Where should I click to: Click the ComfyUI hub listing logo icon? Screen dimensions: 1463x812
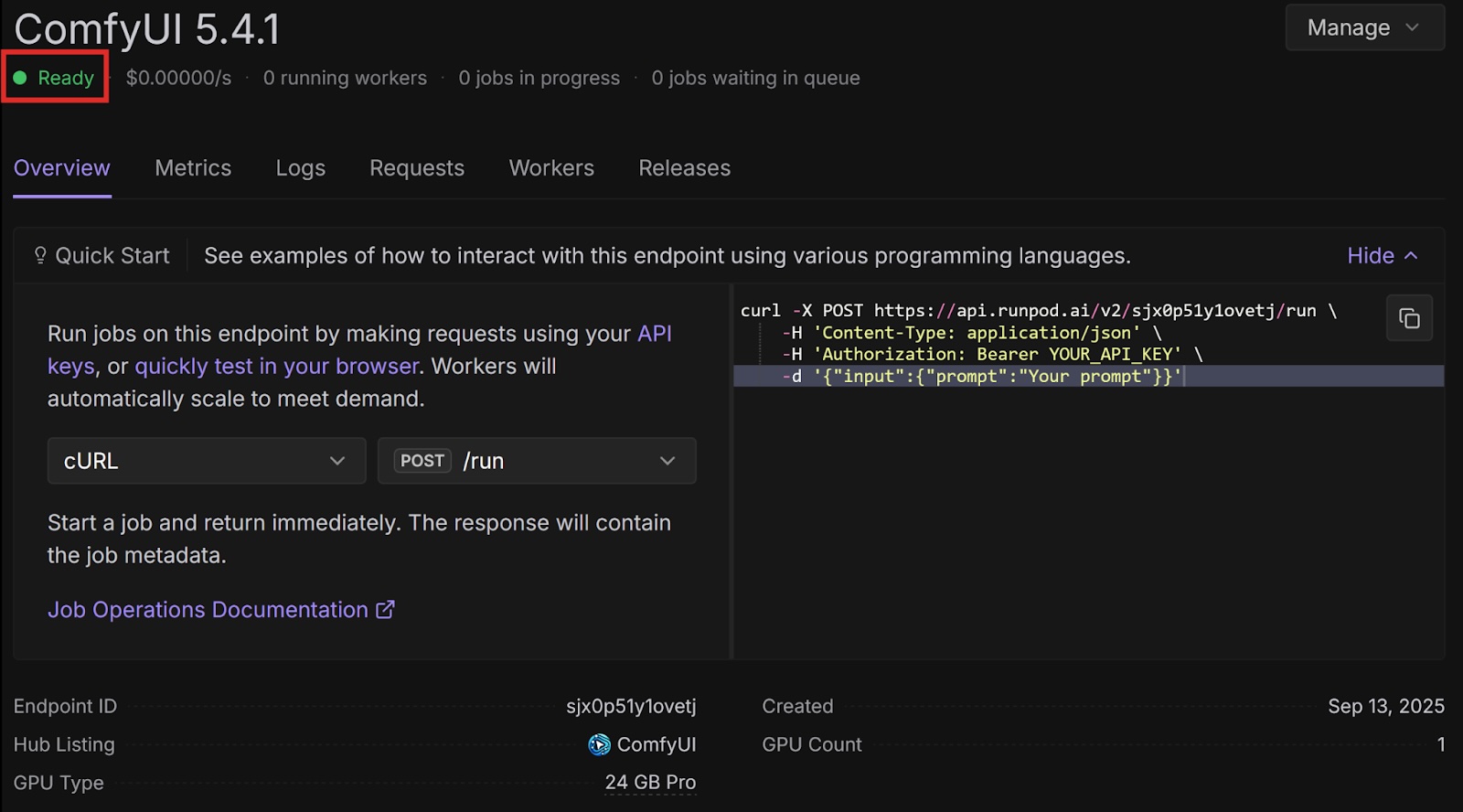coord(599,744)
